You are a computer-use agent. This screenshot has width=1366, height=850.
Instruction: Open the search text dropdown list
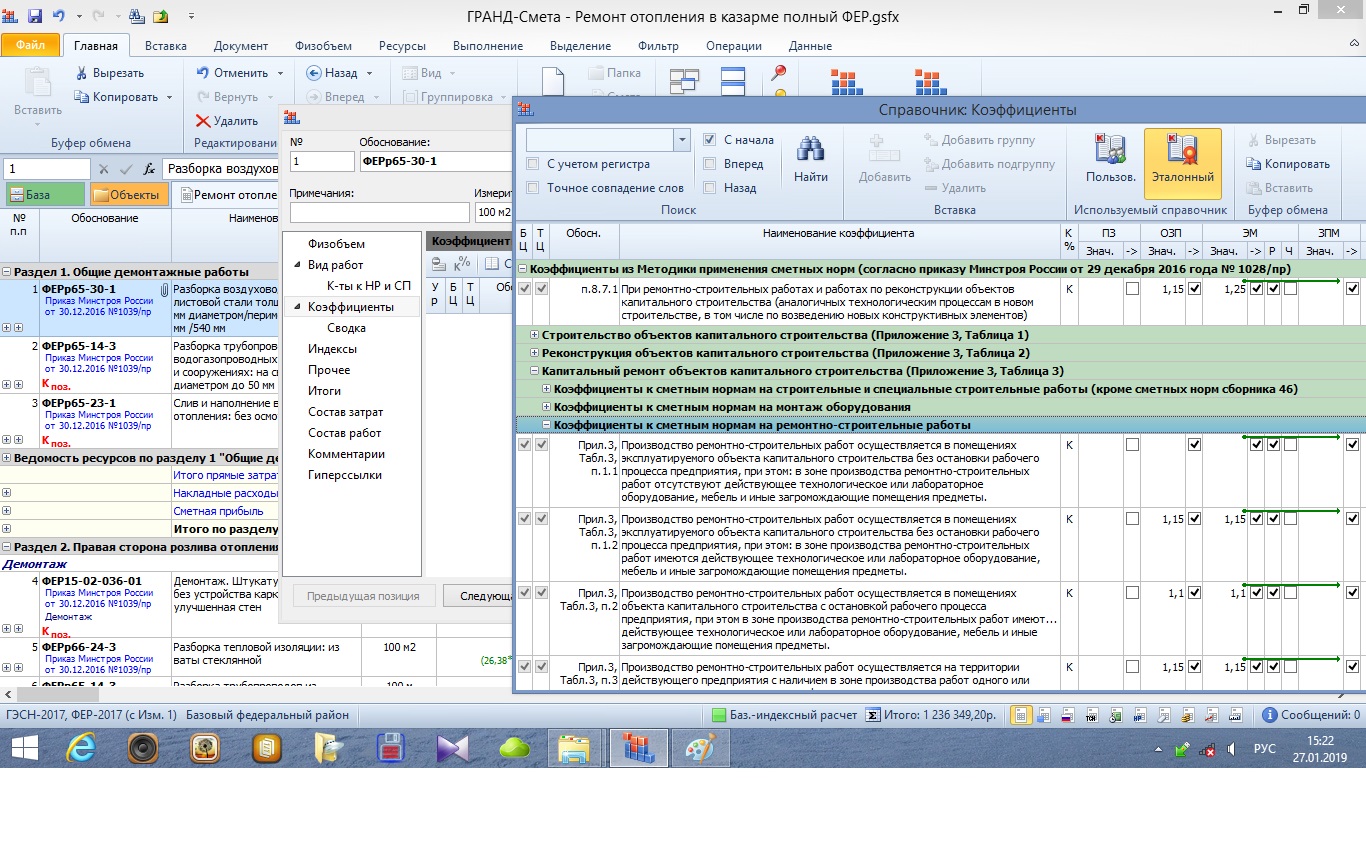[x=682, y=140]
